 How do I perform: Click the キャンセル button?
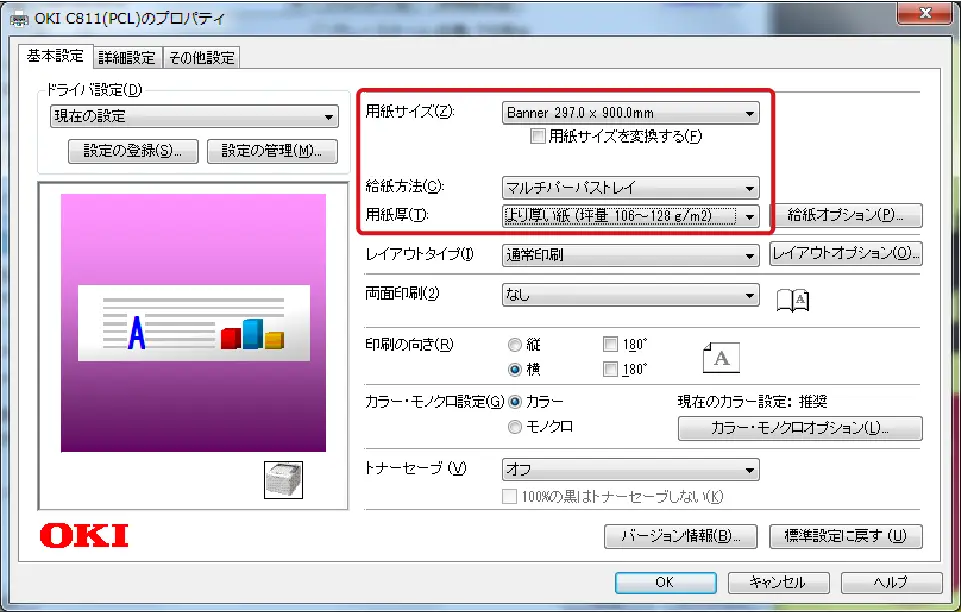point(779,583)
